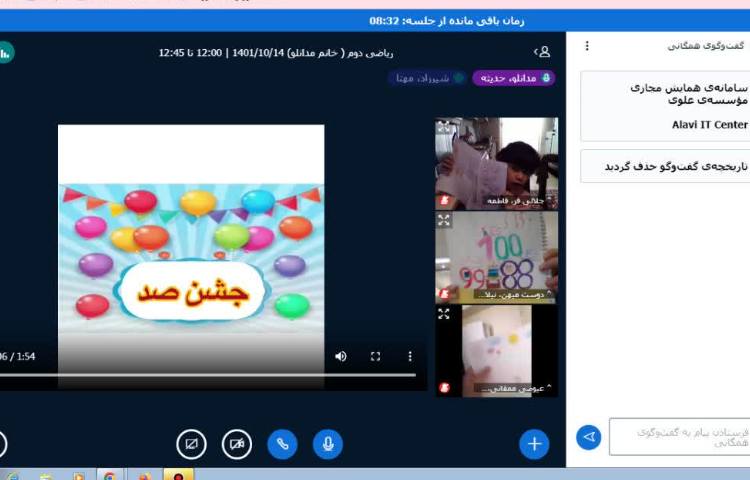Leave audio using the blue phone button
Image resolution: width=750 pixels, height=480 pixels.
click(x=282, y=444)
